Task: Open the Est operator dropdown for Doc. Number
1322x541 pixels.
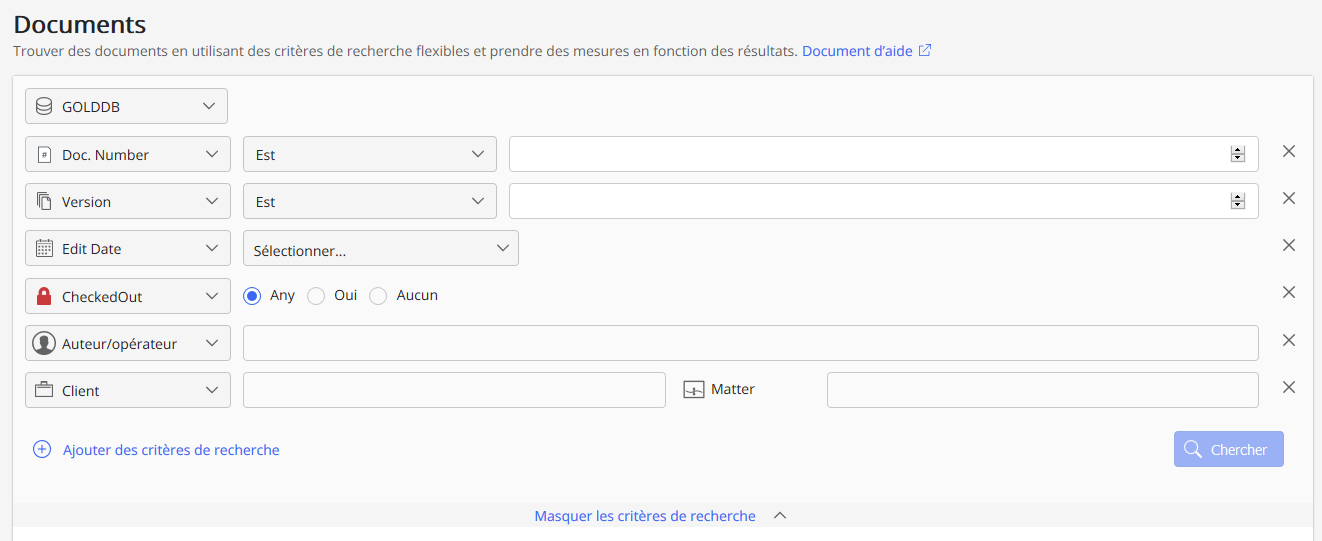Action: click(369, 154)
